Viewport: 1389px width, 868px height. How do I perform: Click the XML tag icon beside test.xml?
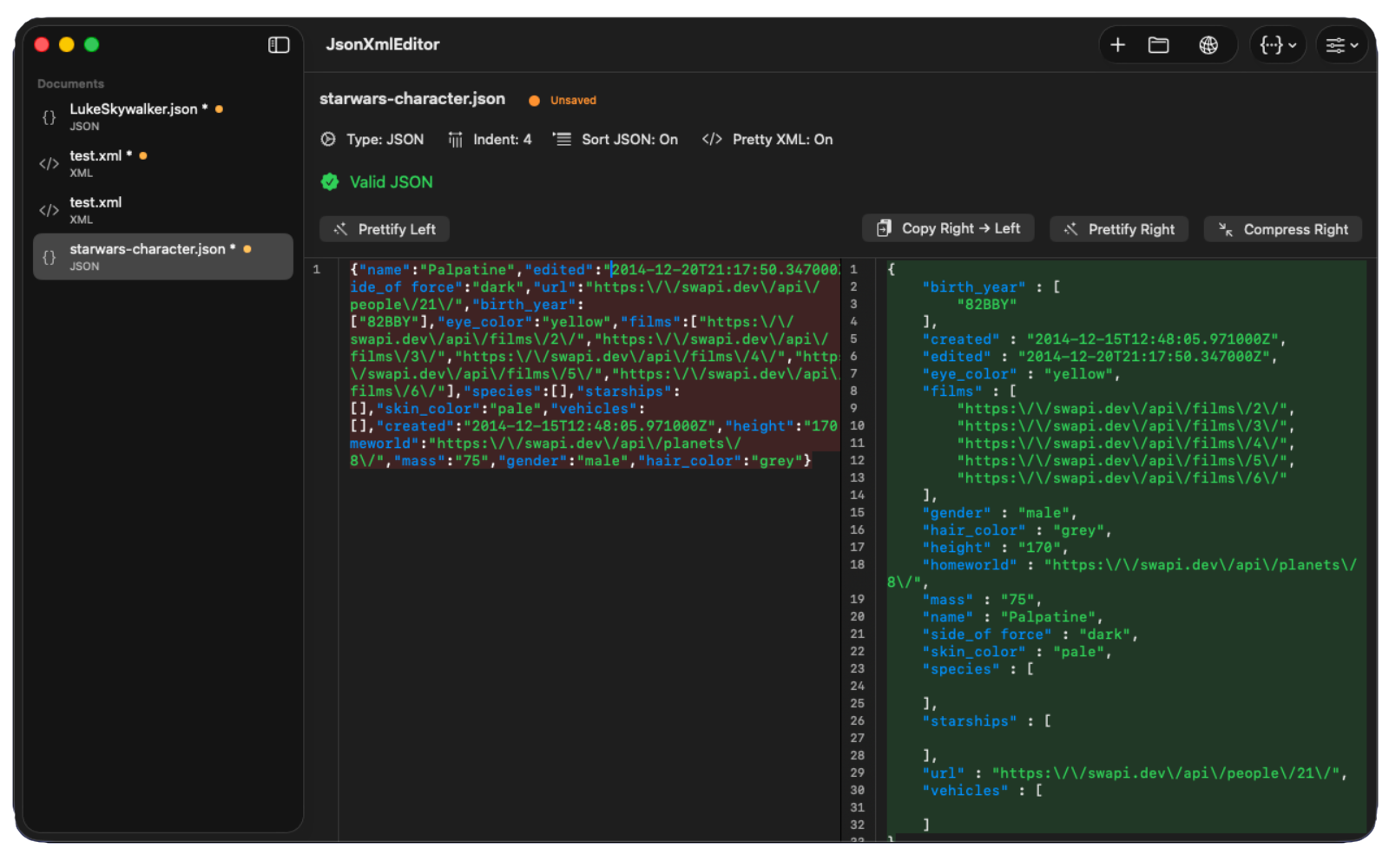[x=49, y=163]
